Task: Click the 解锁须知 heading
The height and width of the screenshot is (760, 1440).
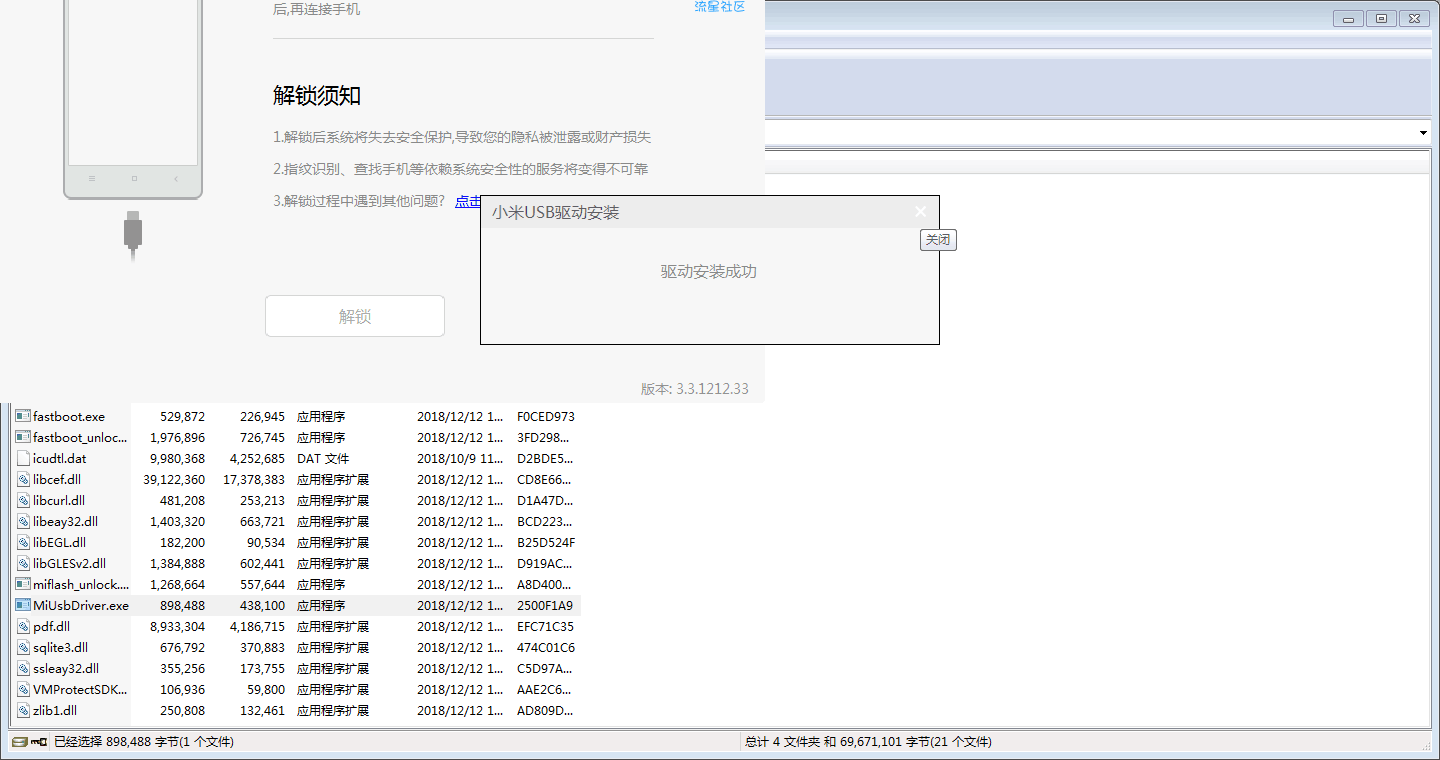Action: [317, 96]
